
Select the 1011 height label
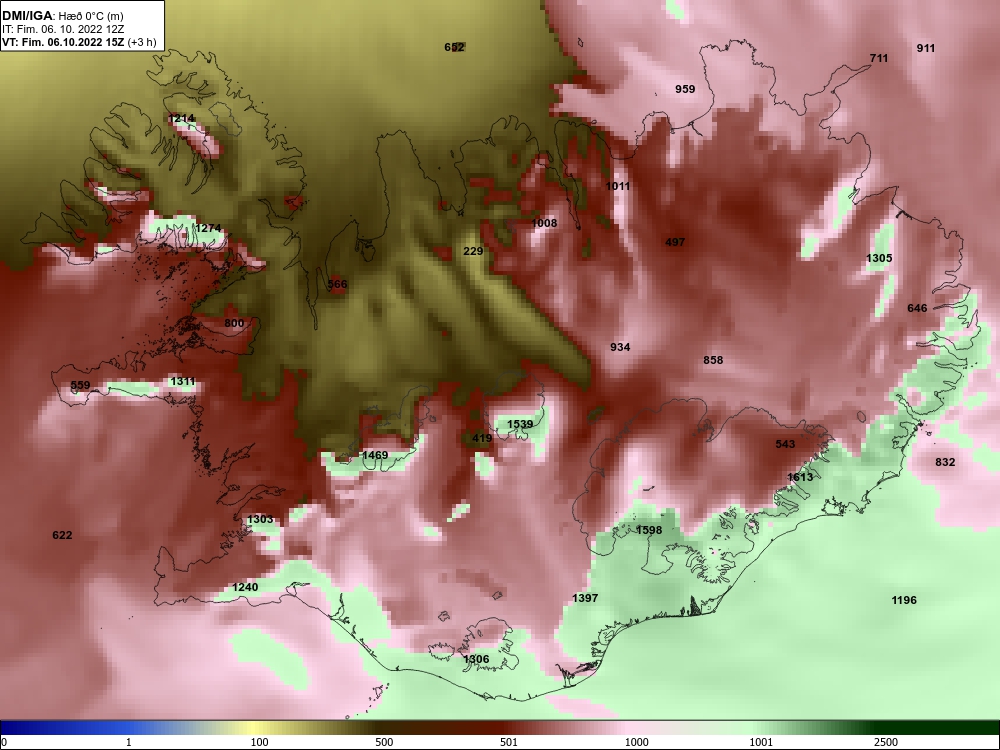coord(617,186)
